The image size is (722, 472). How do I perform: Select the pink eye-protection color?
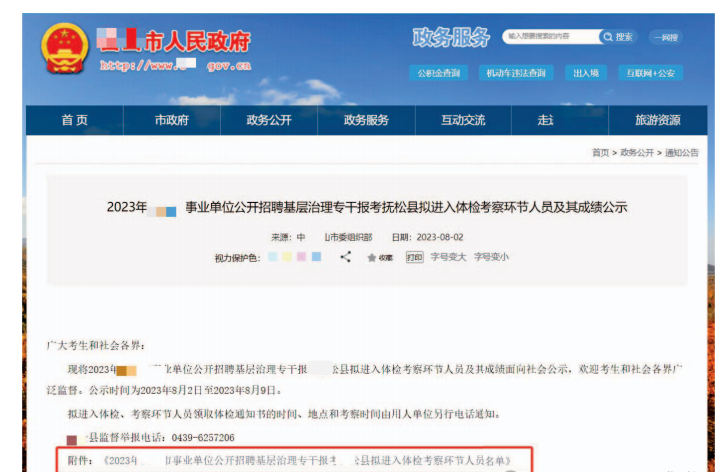pos(301,257)
